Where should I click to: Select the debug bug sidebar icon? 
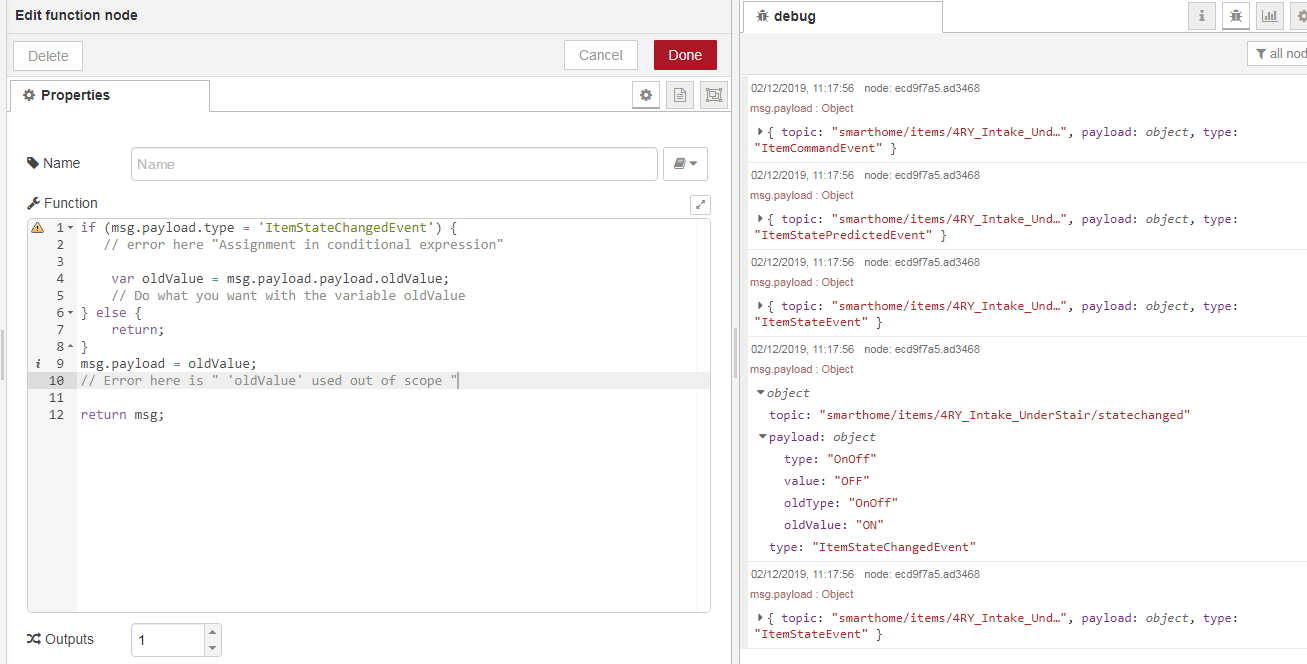click(x=1236, y=16)
